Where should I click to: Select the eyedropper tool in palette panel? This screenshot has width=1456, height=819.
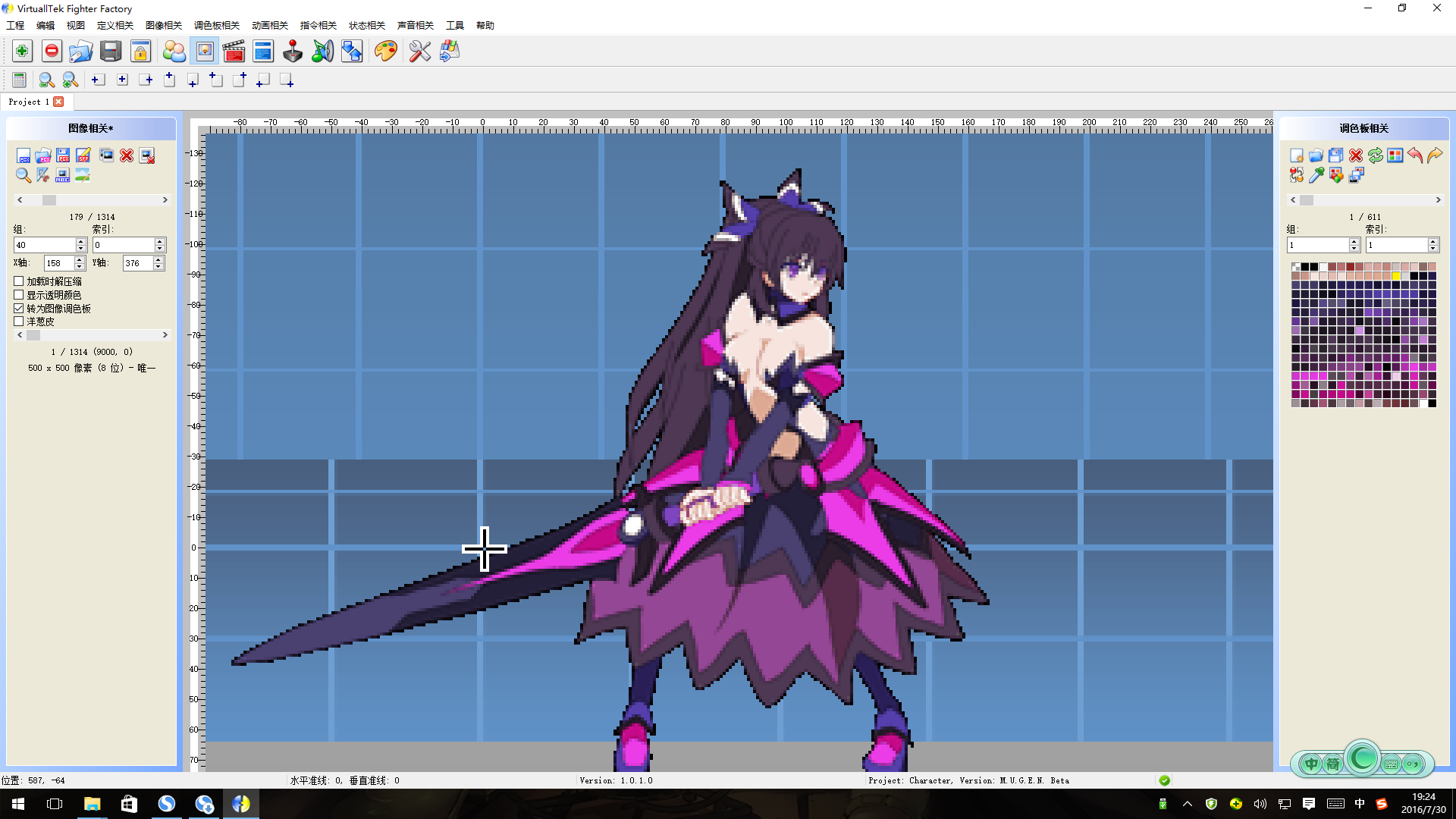1316,175
